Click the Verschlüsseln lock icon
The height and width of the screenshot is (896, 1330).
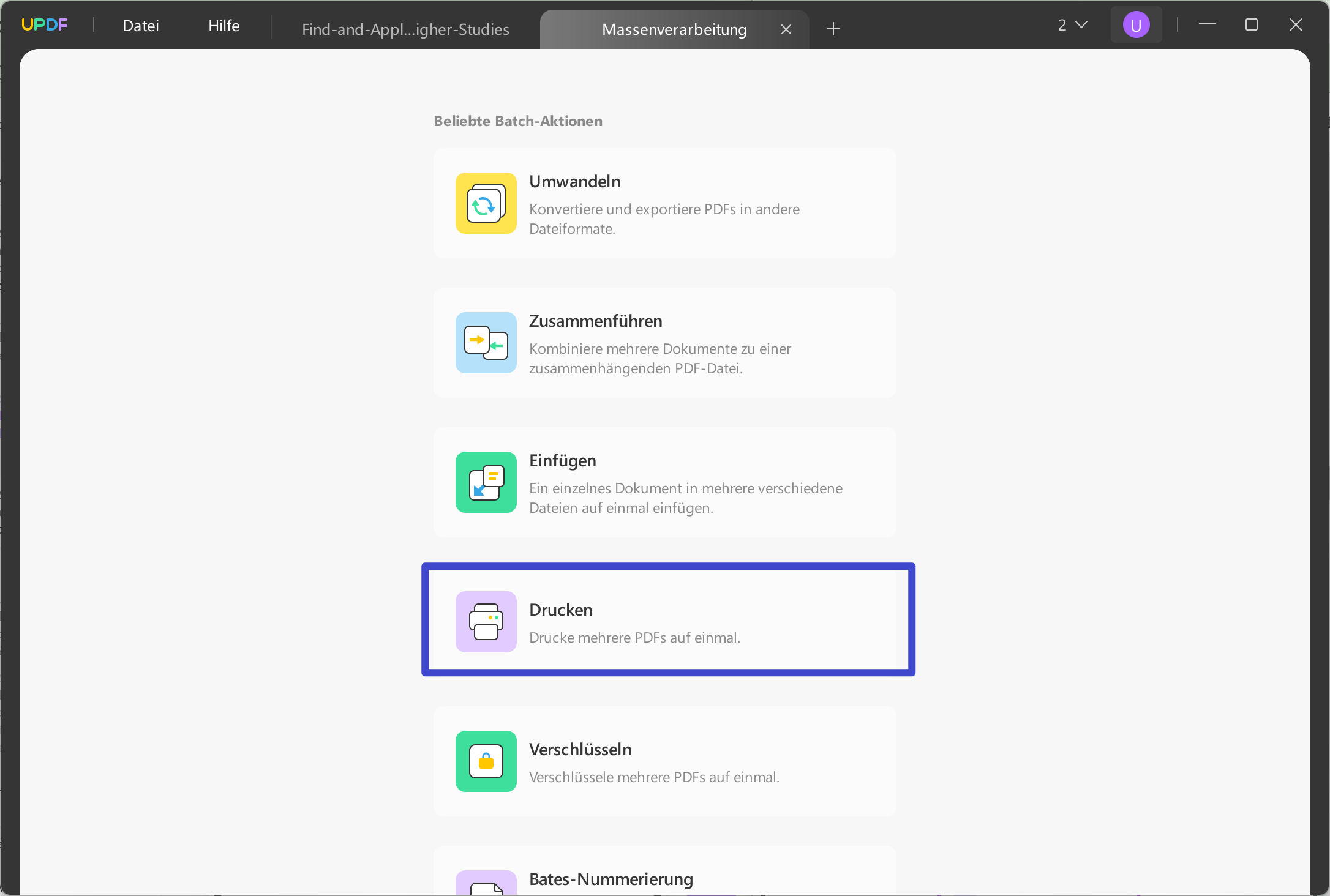[x=486, y=761]
